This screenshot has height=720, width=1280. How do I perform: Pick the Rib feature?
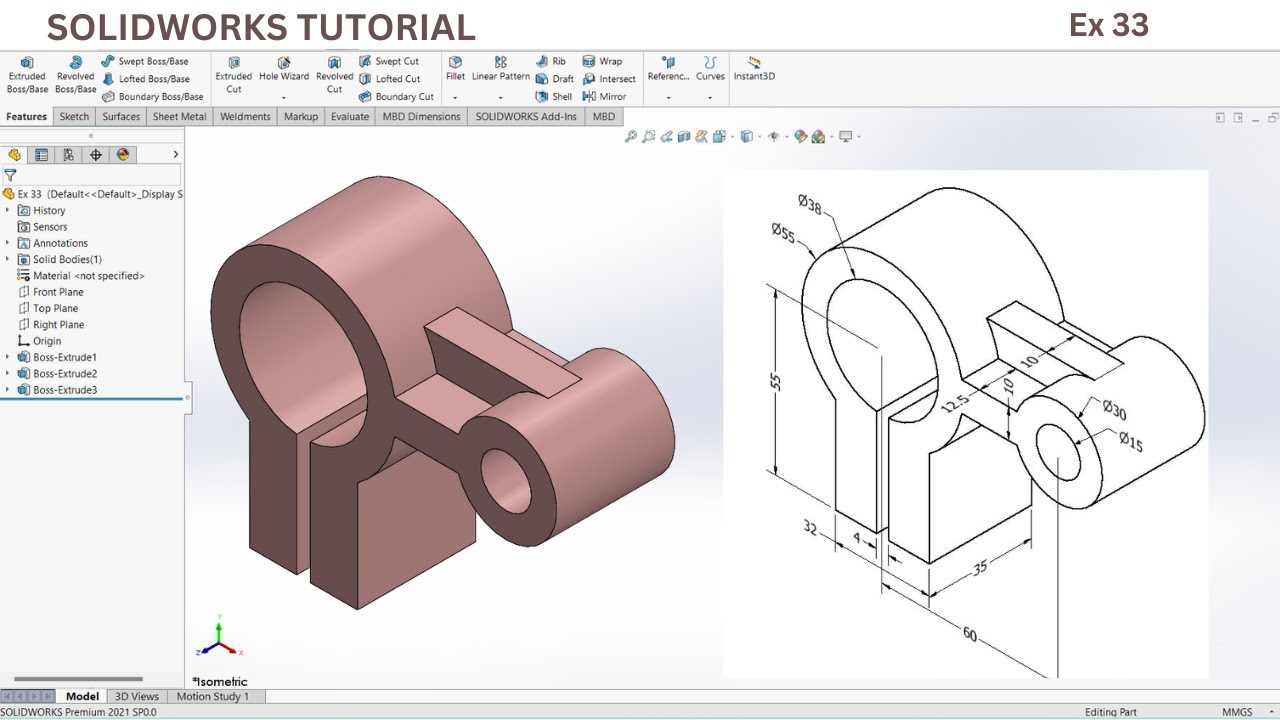pos(550,61)
